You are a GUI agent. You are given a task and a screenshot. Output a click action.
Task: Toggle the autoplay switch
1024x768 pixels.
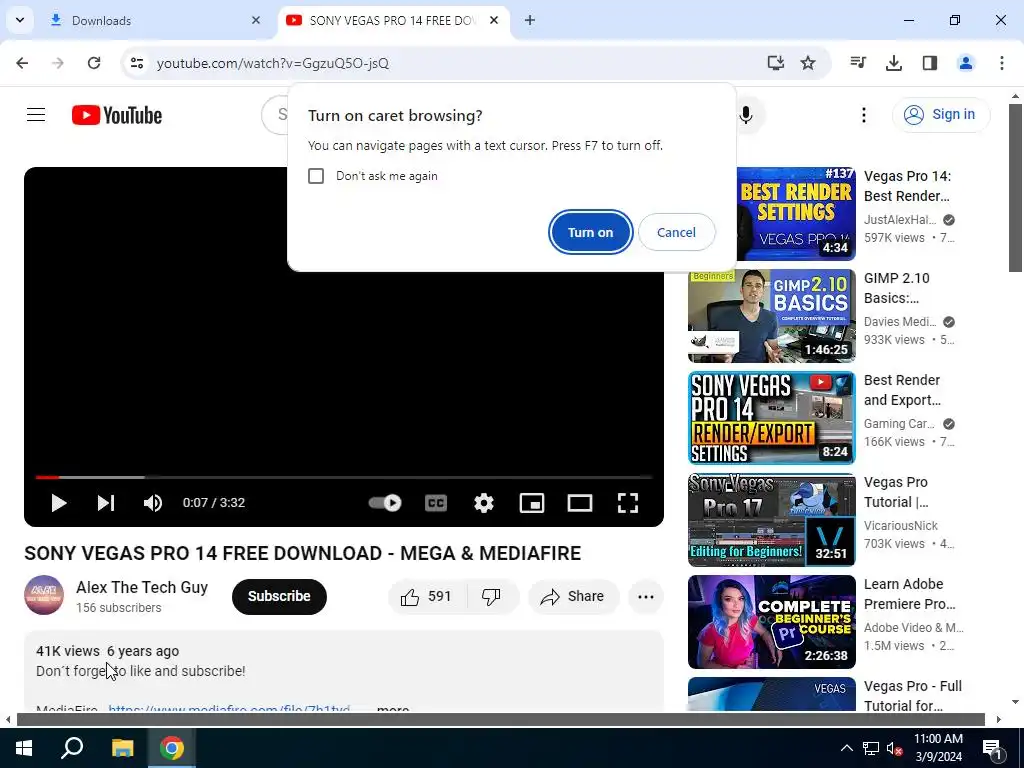tap(385, 503)
